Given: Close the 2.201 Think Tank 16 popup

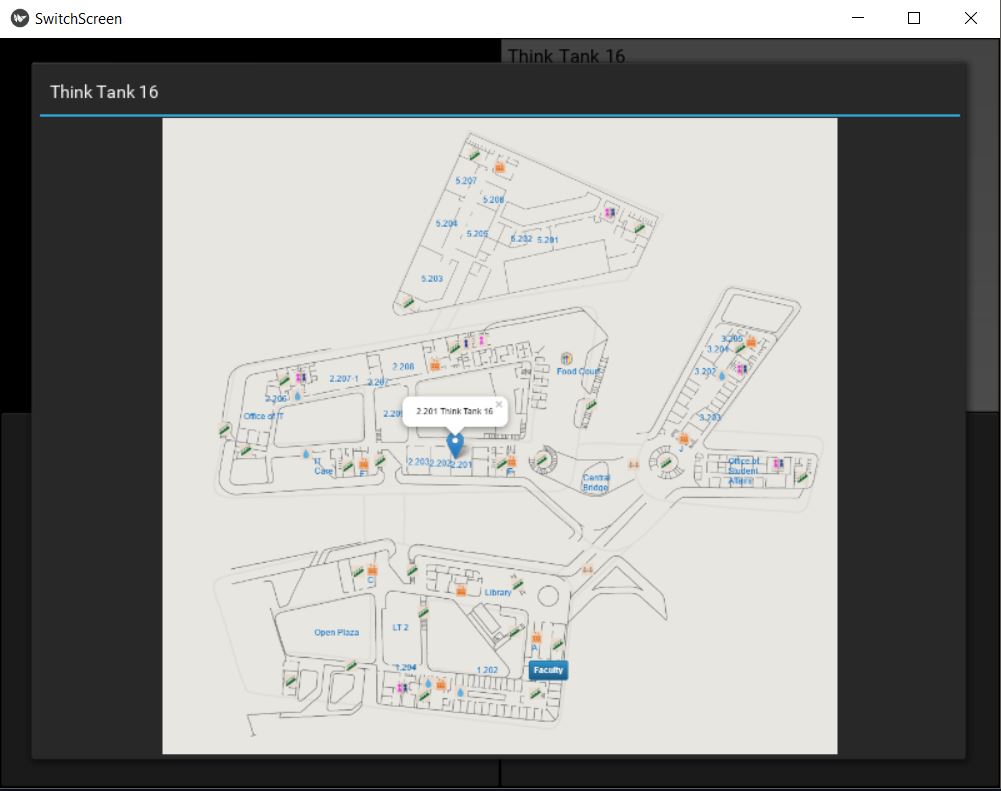Looking at the screenshot, I should pyautogui.click(x=498, y=403).
